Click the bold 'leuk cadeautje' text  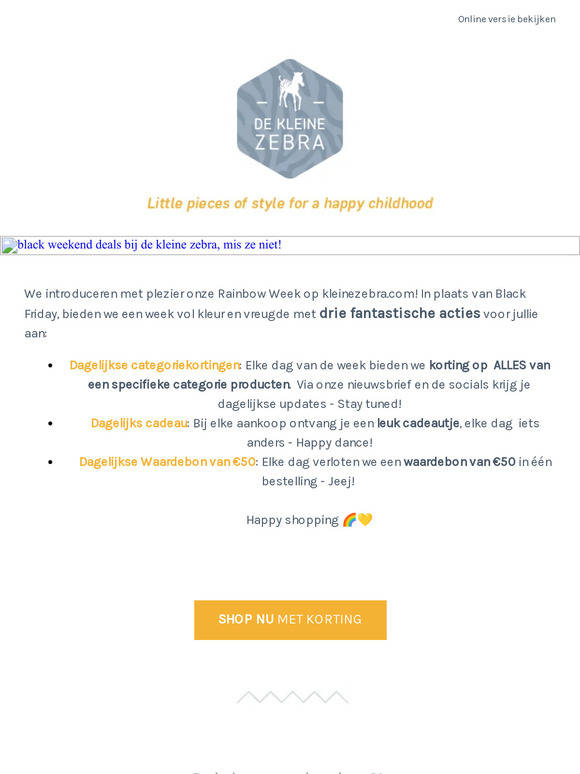[418, 424]
